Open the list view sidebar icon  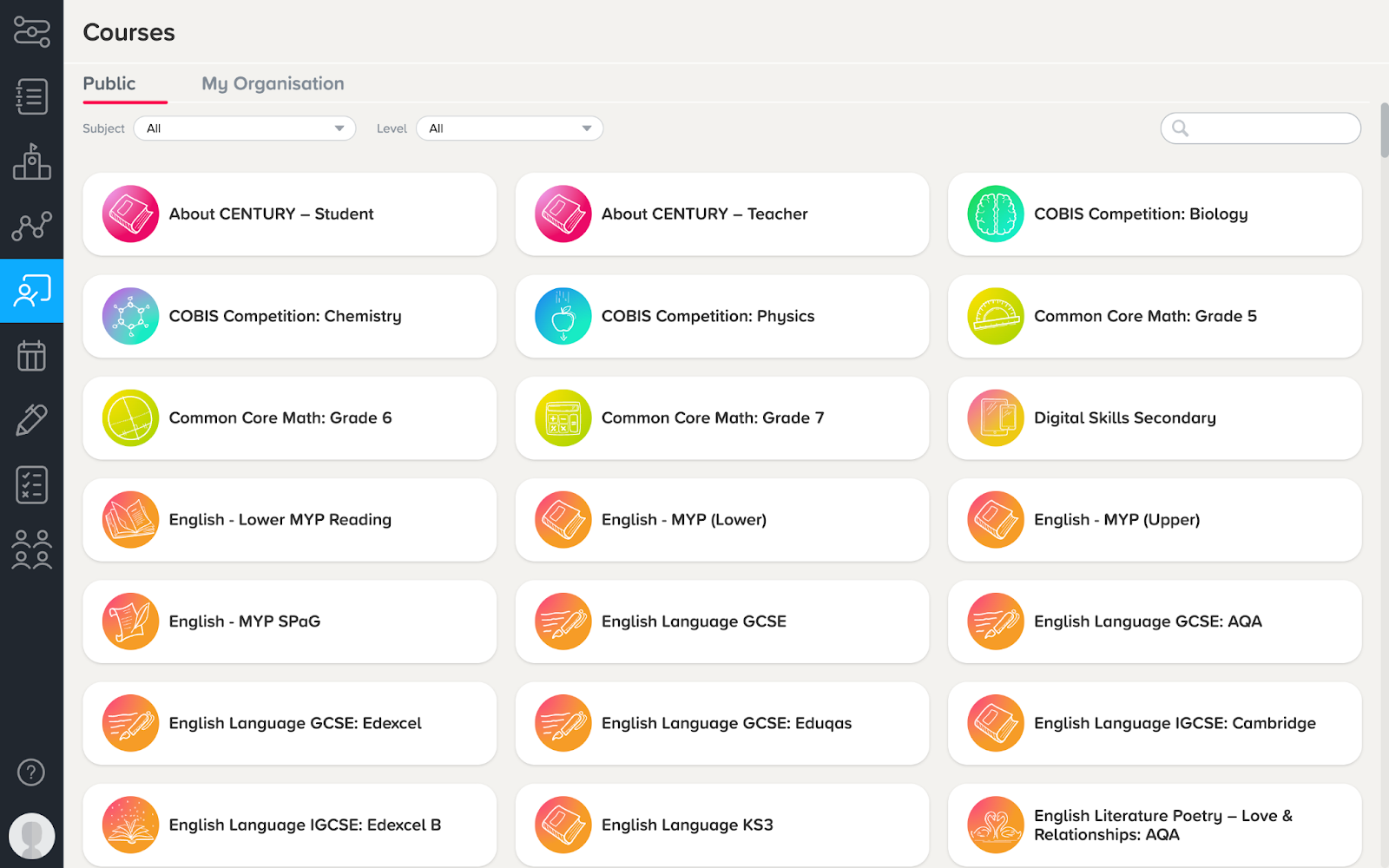31,96
